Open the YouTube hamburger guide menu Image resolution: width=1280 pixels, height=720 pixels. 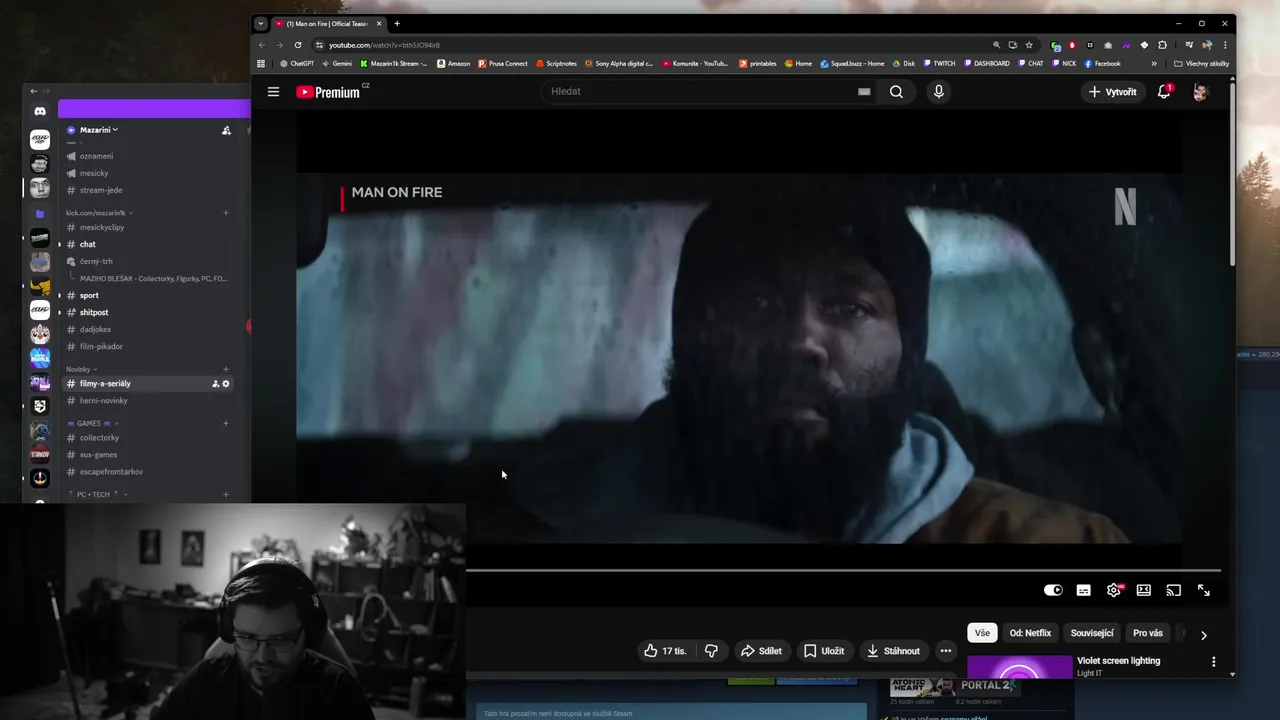(273, 92)
